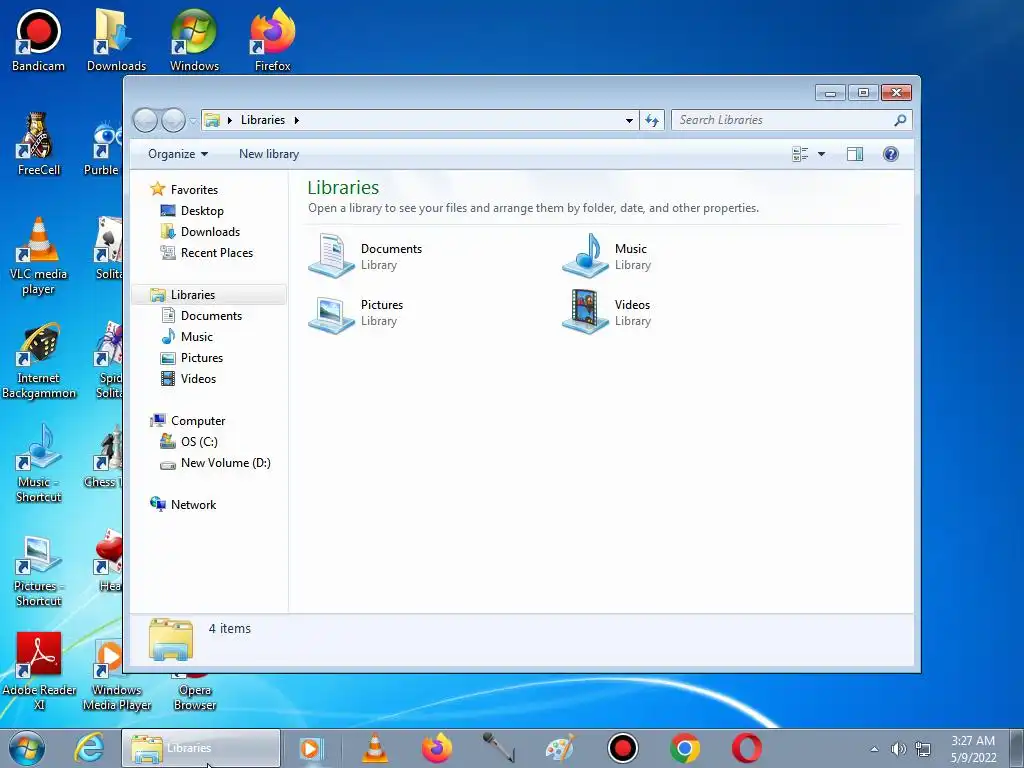Open the recent pages dropdown arrow
This screenshot has height=768, width=1024.
coord(193,121)
